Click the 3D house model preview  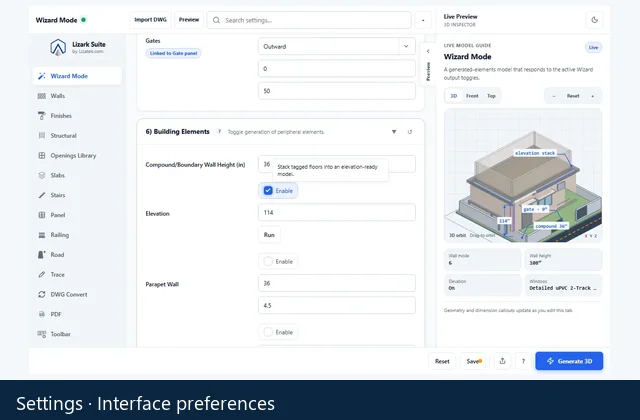(x=523, y=176)
